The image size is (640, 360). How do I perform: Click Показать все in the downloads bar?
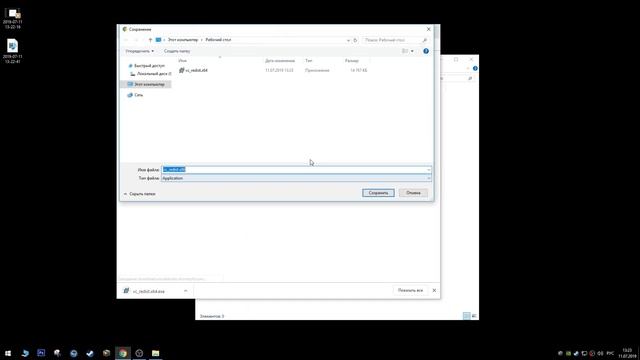pos(410,290)
